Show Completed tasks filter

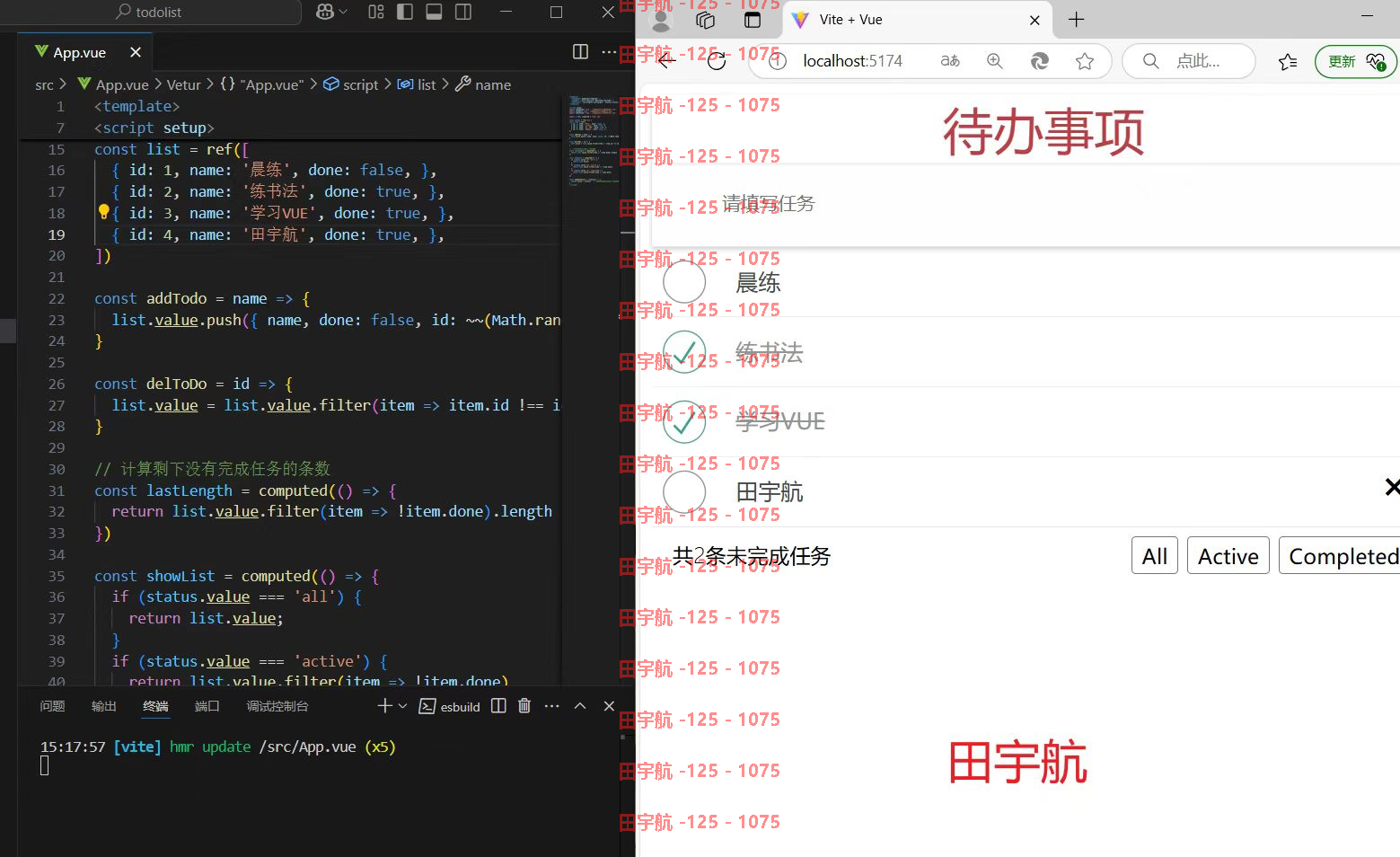tap(1340, 556)
